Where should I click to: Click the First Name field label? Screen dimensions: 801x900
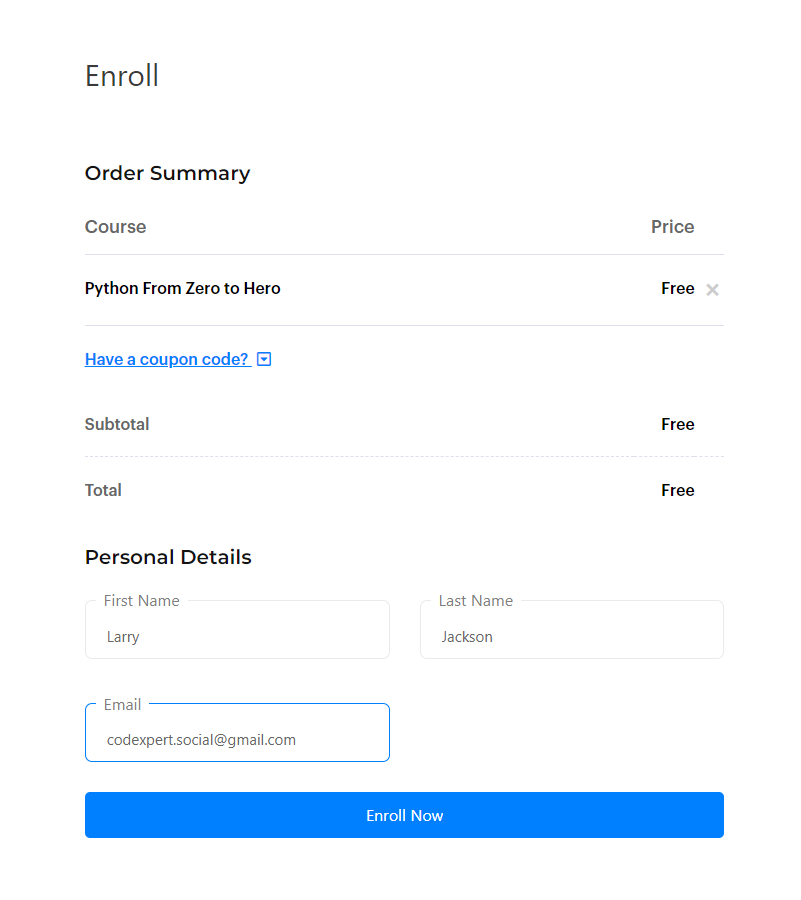(x=142, y=601)
